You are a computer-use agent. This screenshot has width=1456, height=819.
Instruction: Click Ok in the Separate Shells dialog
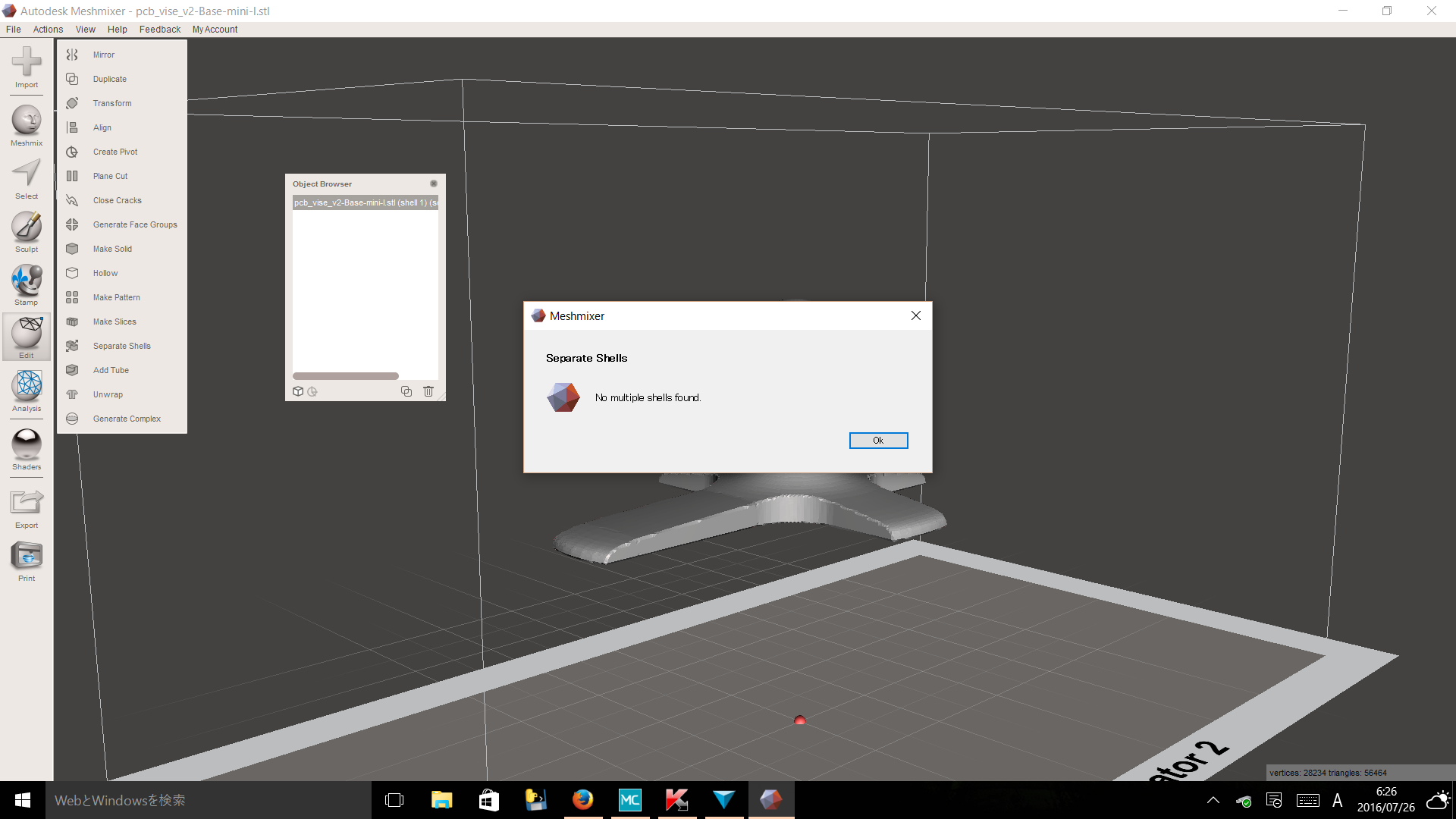pos(878,441)
